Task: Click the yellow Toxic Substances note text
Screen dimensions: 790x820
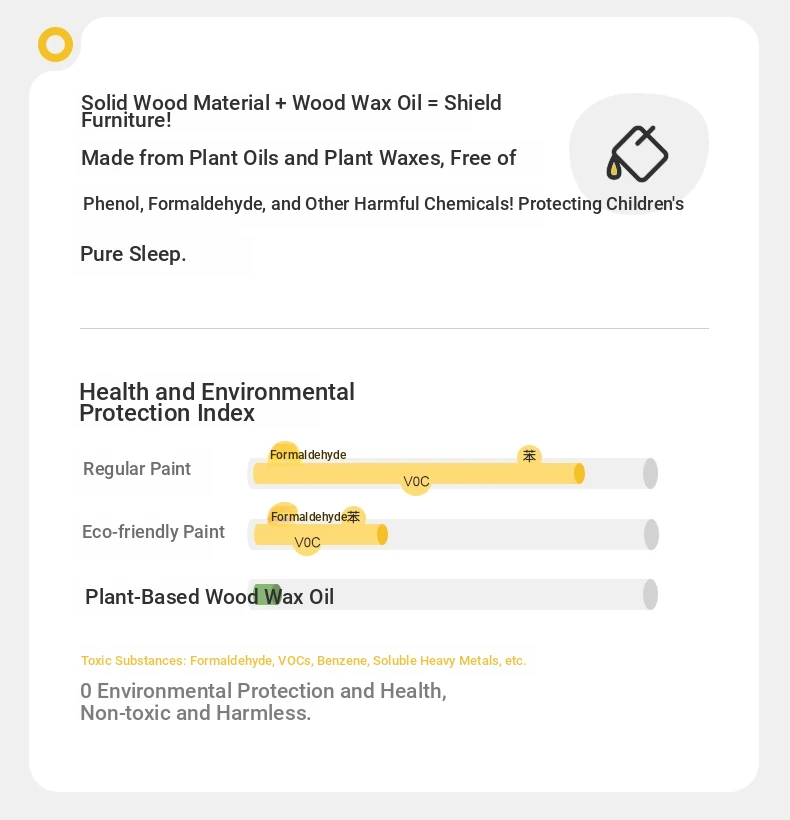Action: pyautogui.click(x=303, y=660)
